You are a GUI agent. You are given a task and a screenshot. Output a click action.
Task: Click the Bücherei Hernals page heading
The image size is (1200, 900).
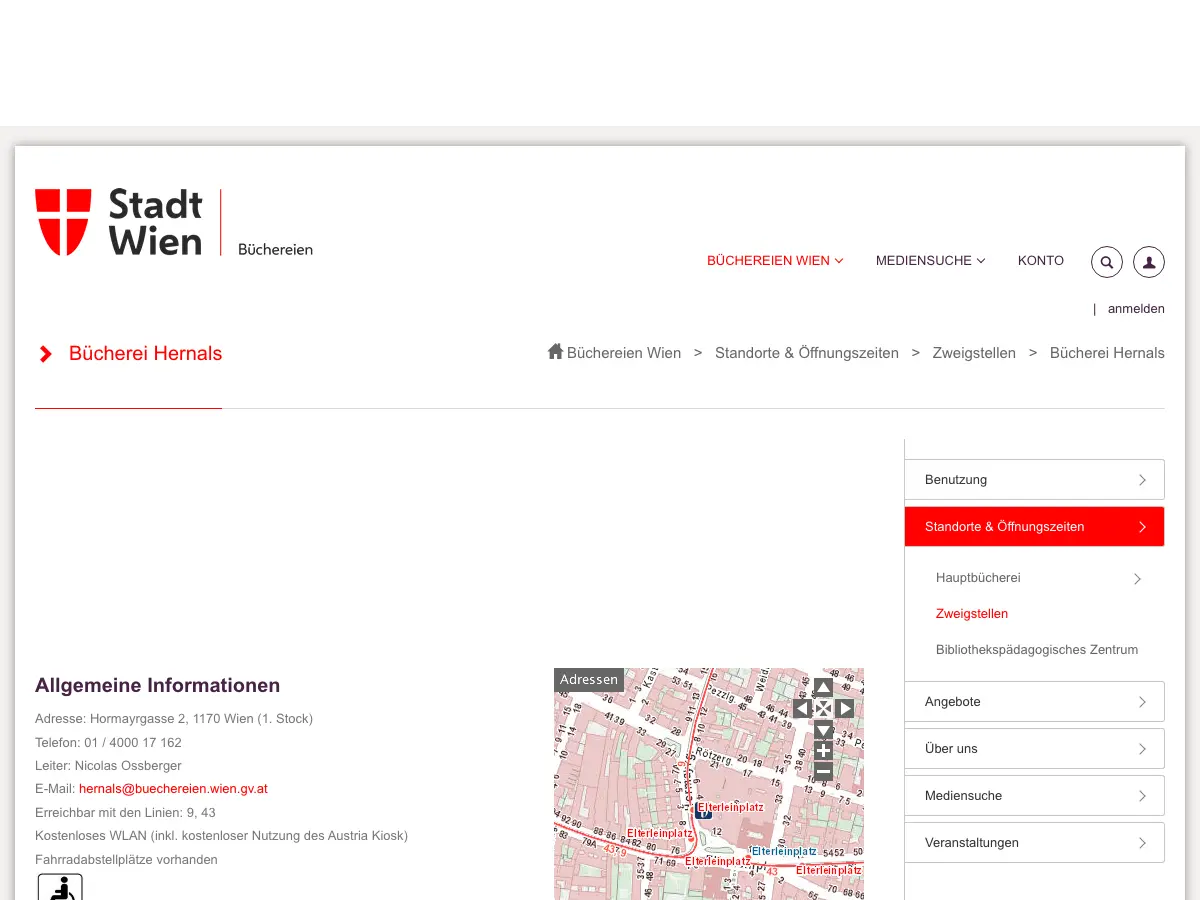click(146, 354)
